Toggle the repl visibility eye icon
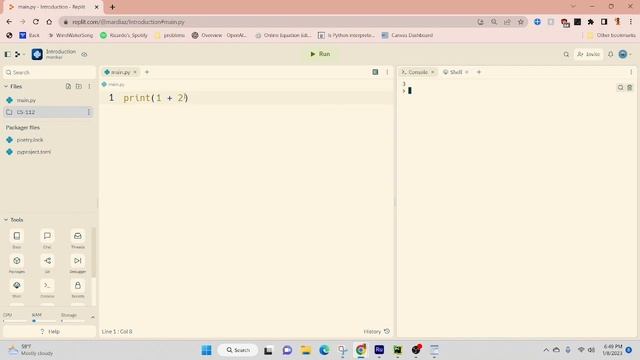640x360 pixels. 84,54
